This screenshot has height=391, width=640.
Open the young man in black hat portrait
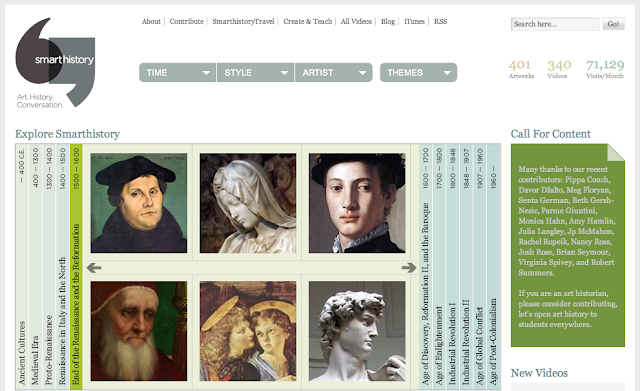[357, 203]
